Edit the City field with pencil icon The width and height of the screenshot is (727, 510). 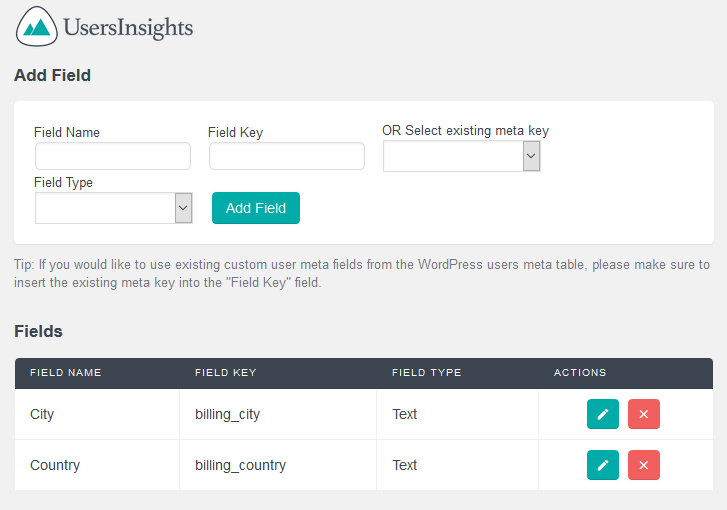(x=603, y=414)
